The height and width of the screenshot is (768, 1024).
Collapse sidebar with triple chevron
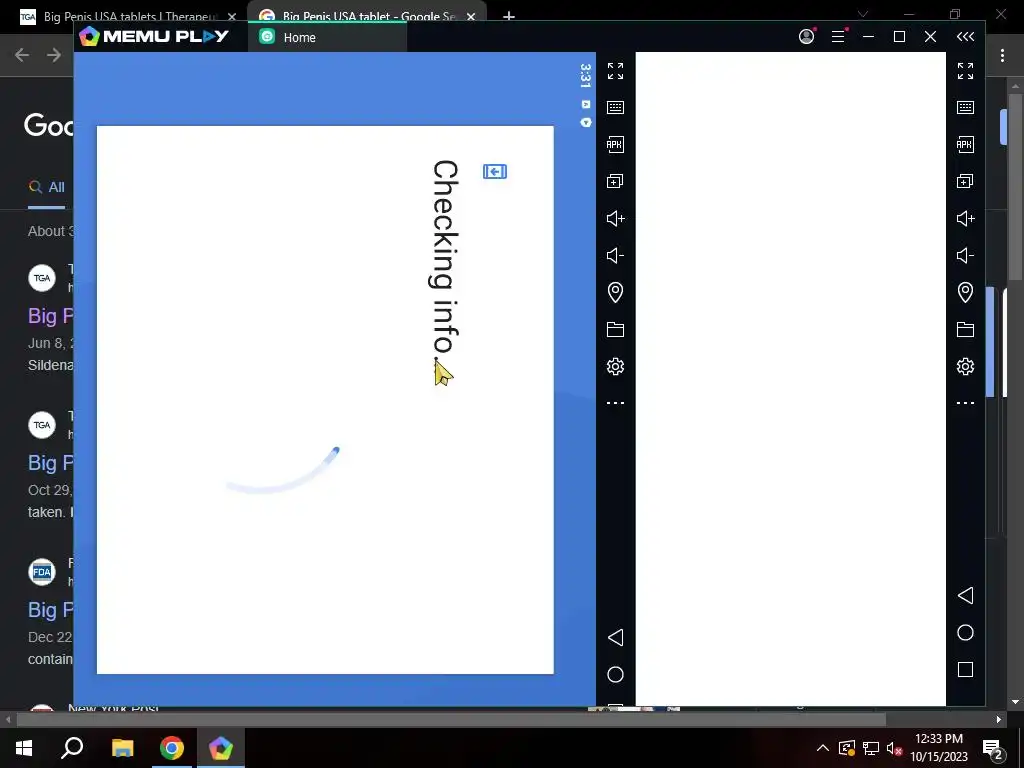[965, 37]
